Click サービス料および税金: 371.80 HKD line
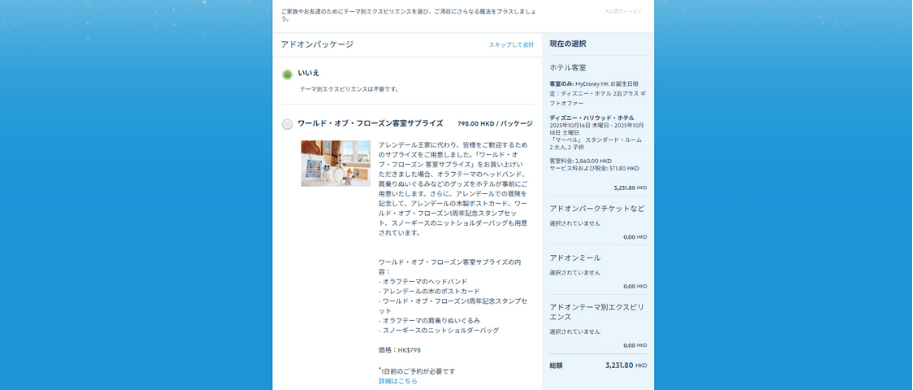Image resolution: width=913 pixels, height=390 pixels. click(x=594, y=168)
